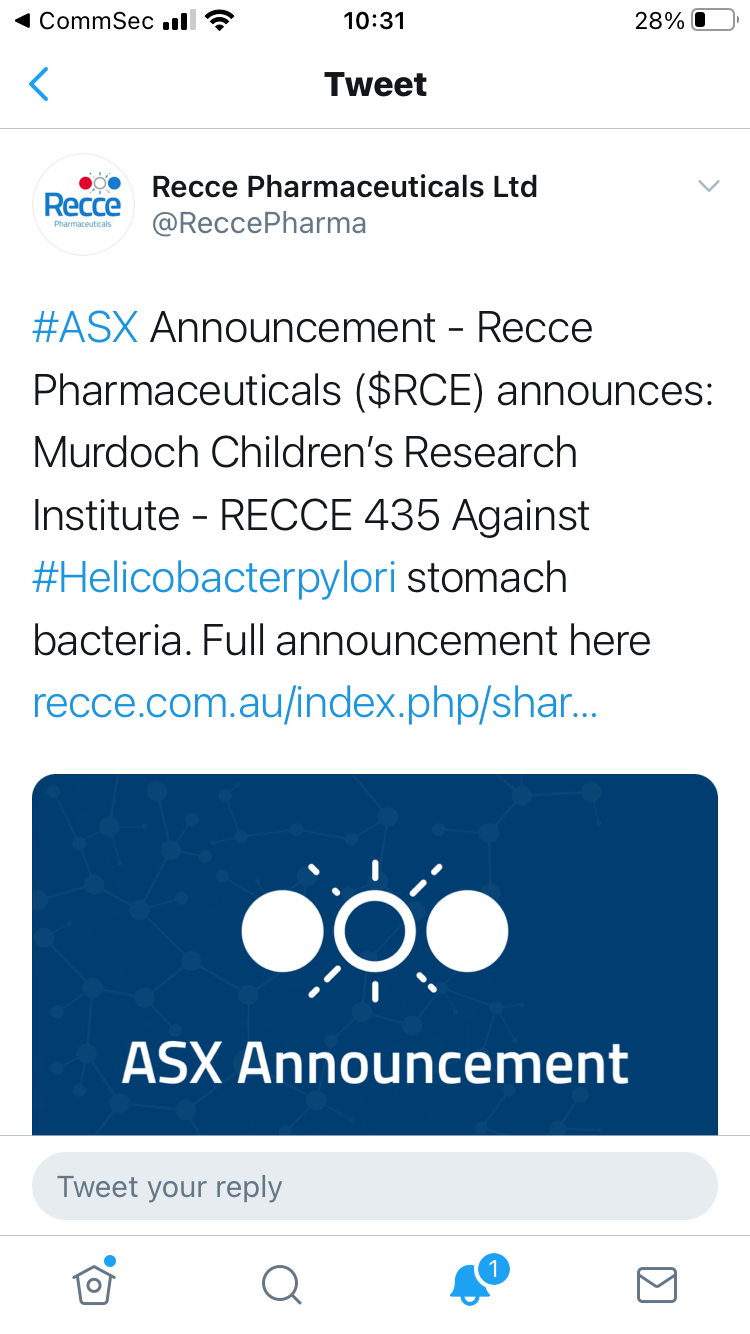This screenshot has height=1334, width=750.
Task: Tap the 10:31 clock in status bar
Action: point(374,20)
